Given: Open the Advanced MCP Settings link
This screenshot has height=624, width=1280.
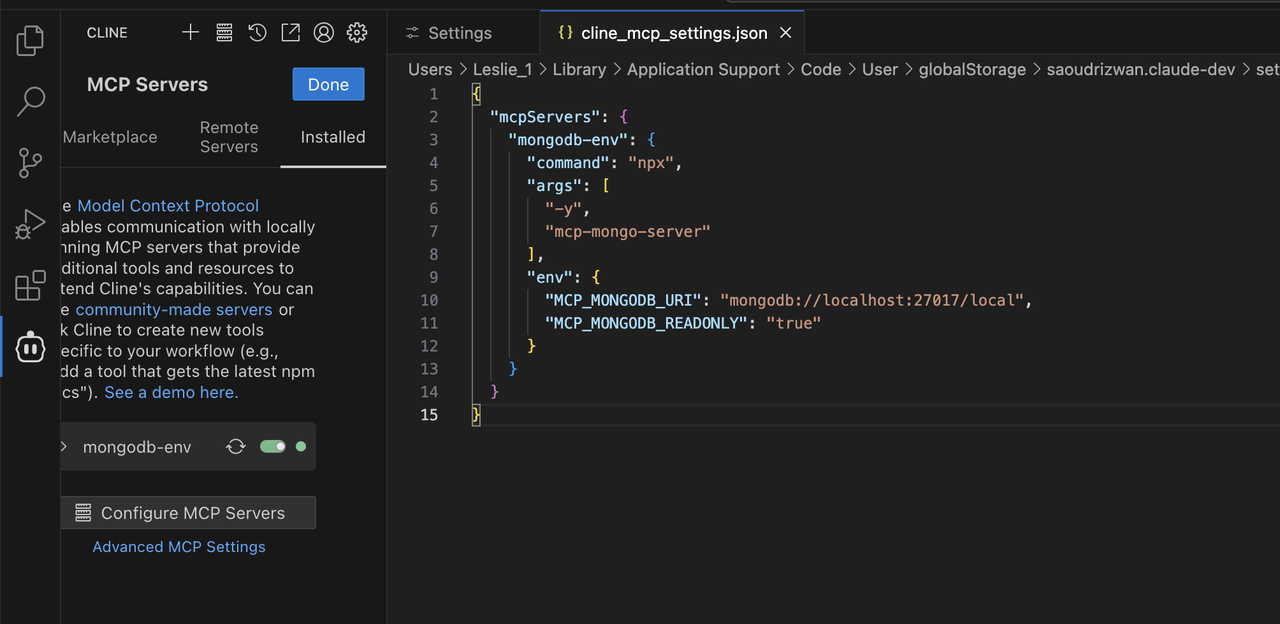Looking at the screenshot, I should point(179,547).
